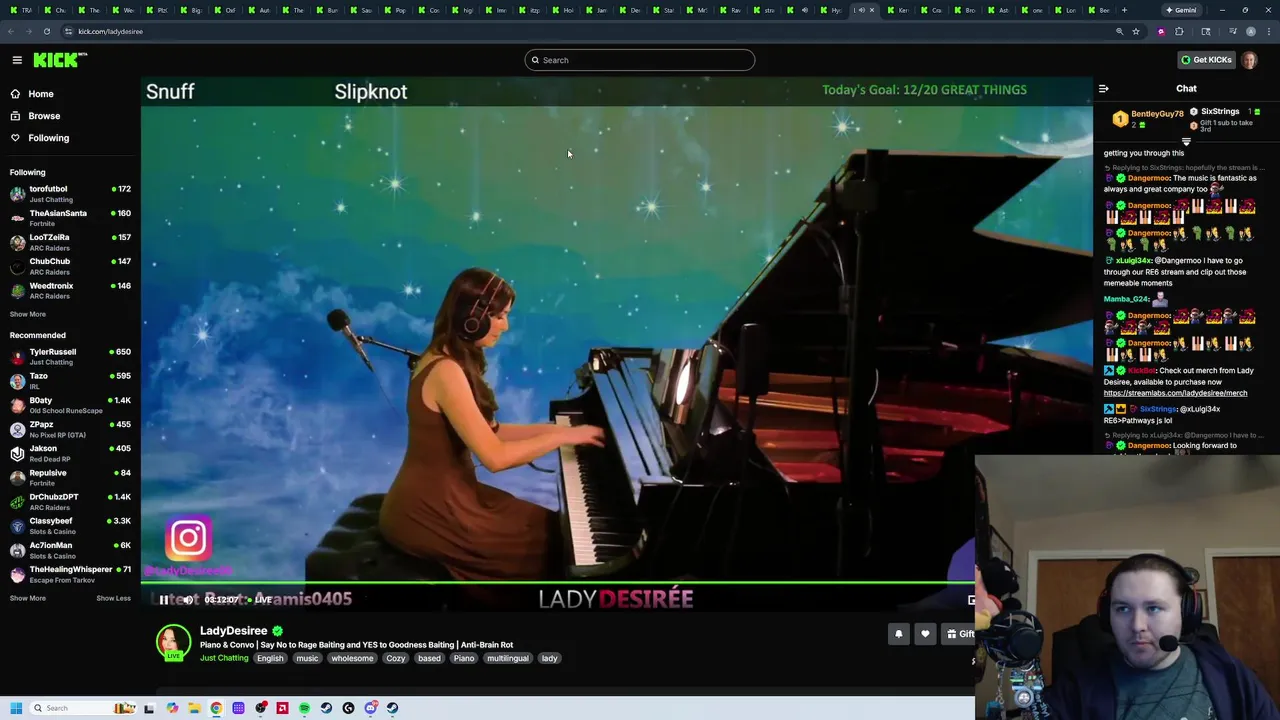
Task: Select the music tag
Action: (x=307, y=658)
